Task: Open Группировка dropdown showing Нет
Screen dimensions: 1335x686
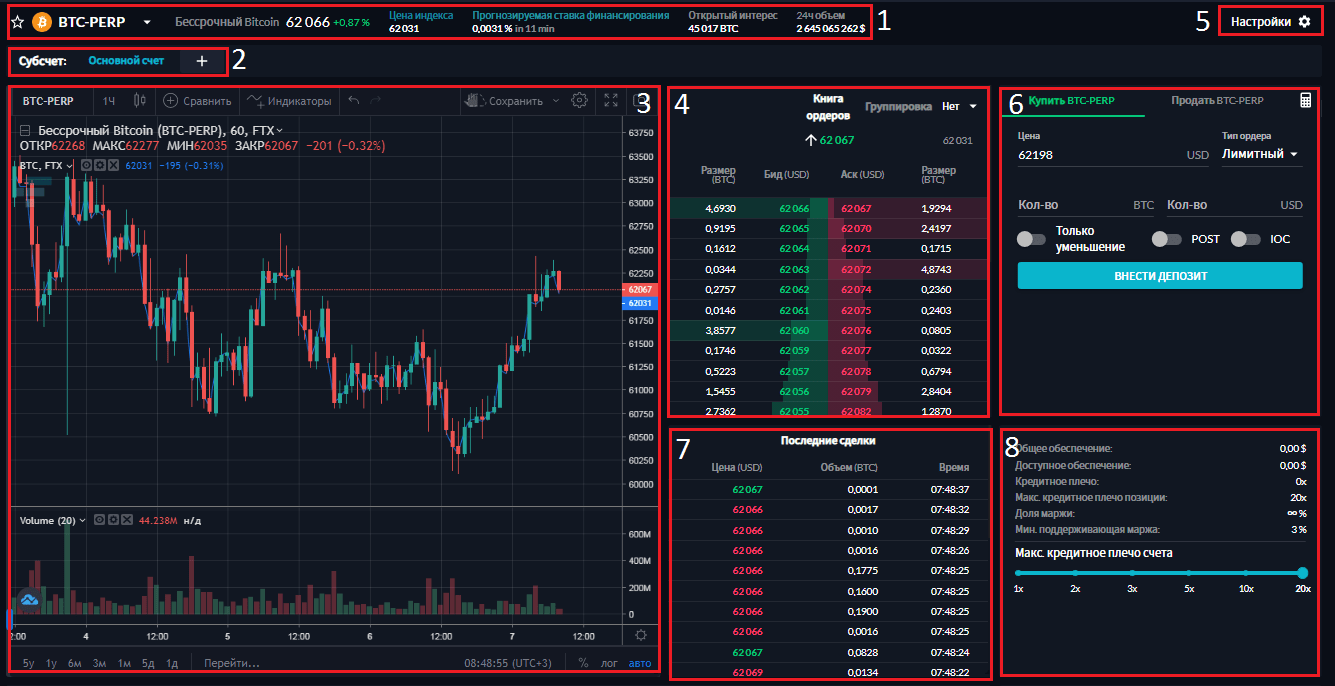Action: tap(959, 106)
